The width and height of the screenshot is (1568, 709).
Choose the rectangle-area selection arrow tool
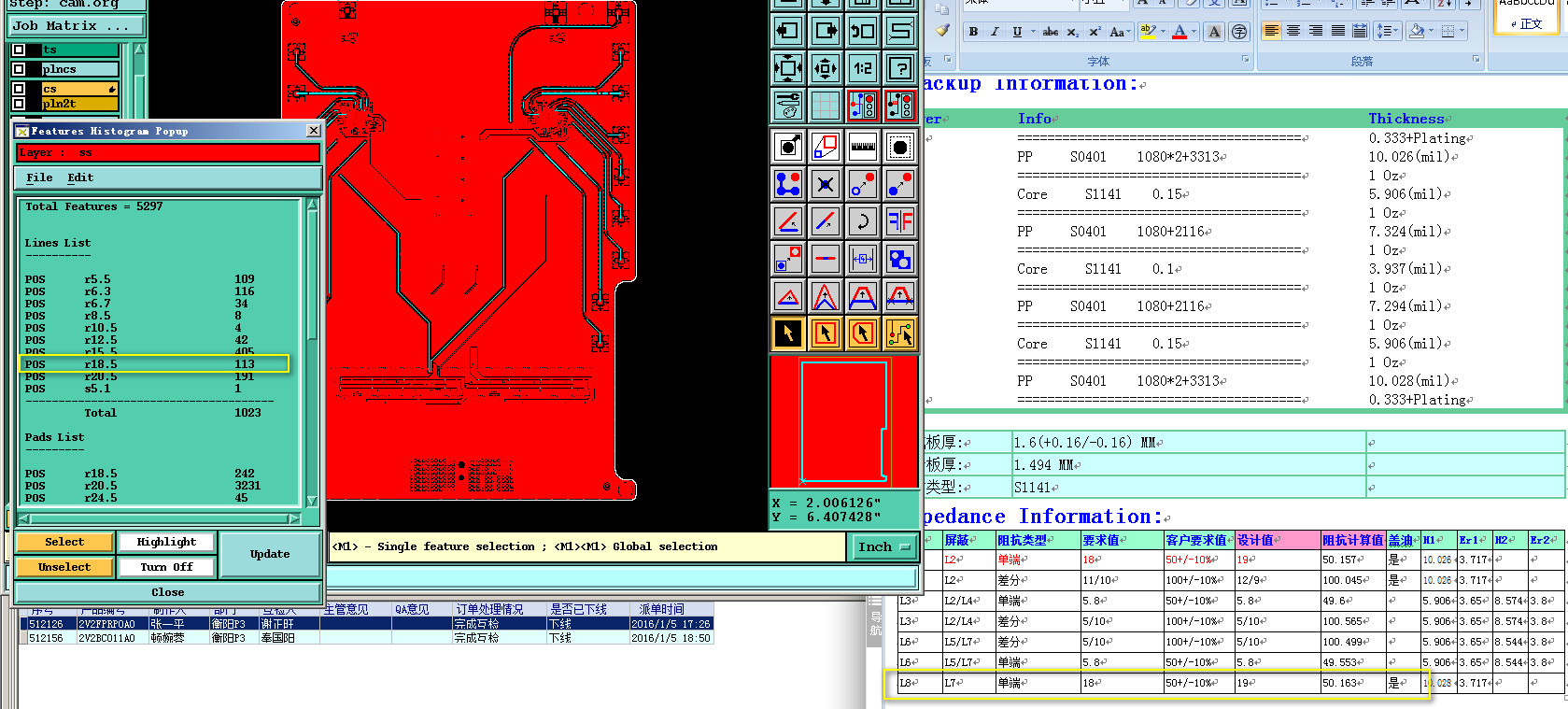826,333
